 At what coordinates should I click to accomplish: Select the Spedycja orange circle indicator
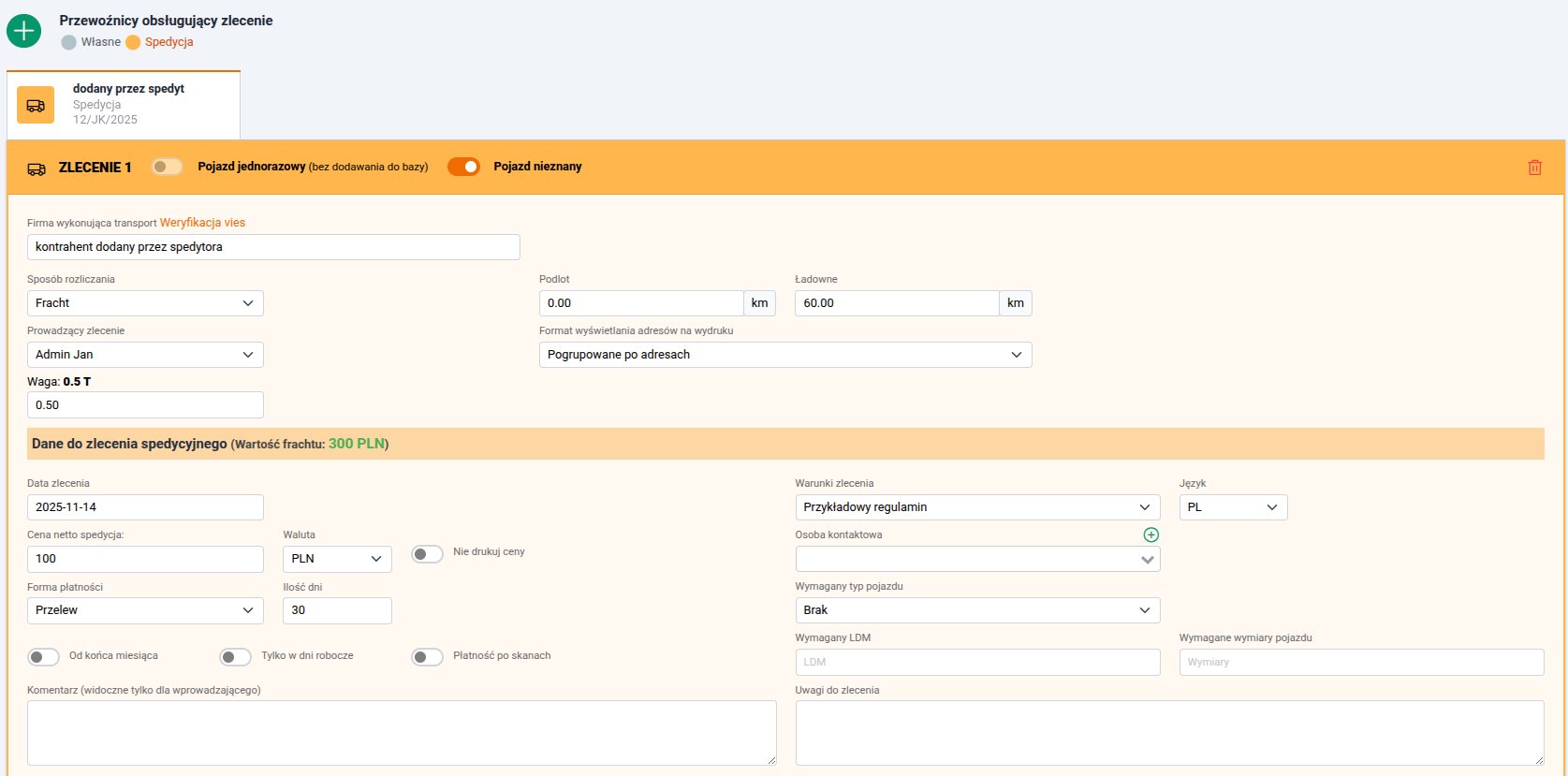click(133, 42)
